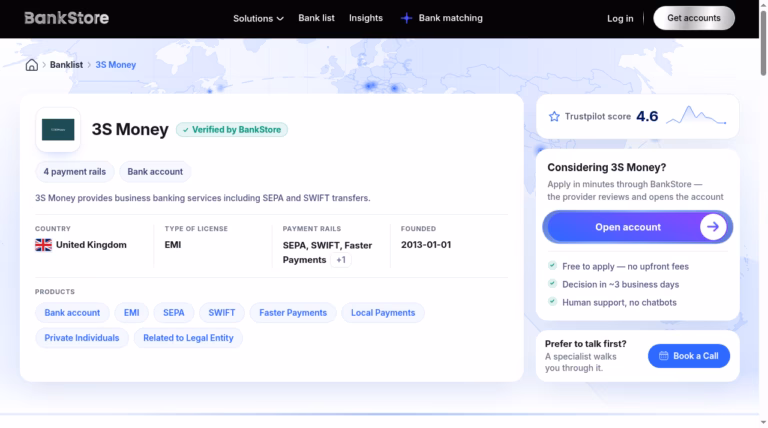Viewport: 768px width, 428px height.
Task: Select the Local Payments product chip
Action: point(383,313)
